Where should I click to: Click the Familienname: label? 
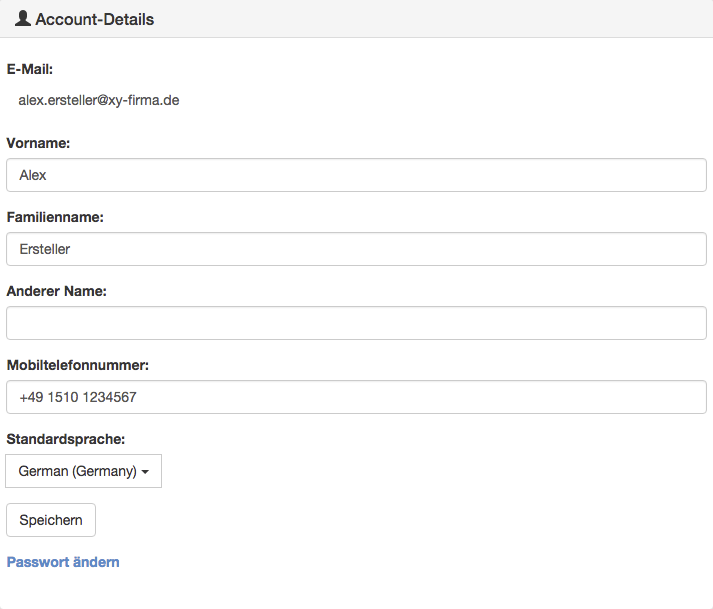coord(55,217)
